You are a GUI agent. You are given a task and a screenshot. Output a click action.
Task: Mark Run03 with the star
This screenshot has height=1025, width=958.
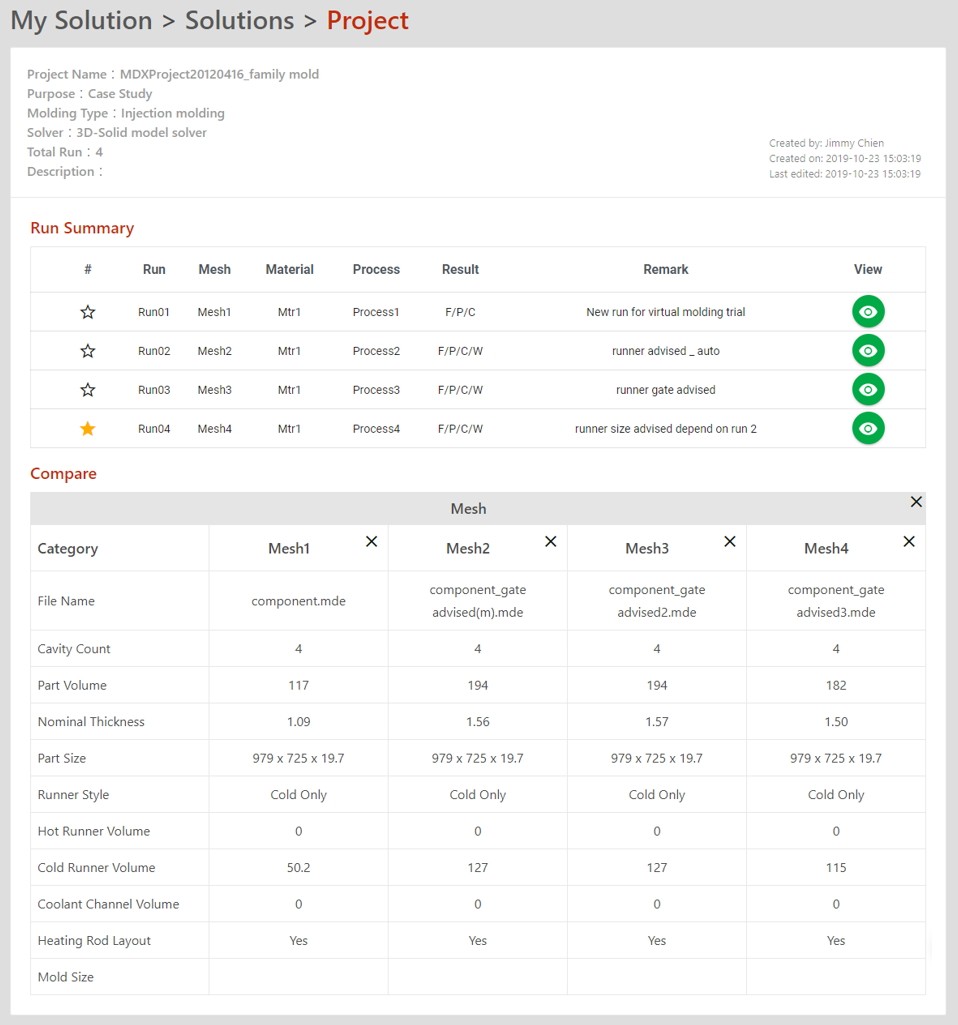[x=88, y=390]
